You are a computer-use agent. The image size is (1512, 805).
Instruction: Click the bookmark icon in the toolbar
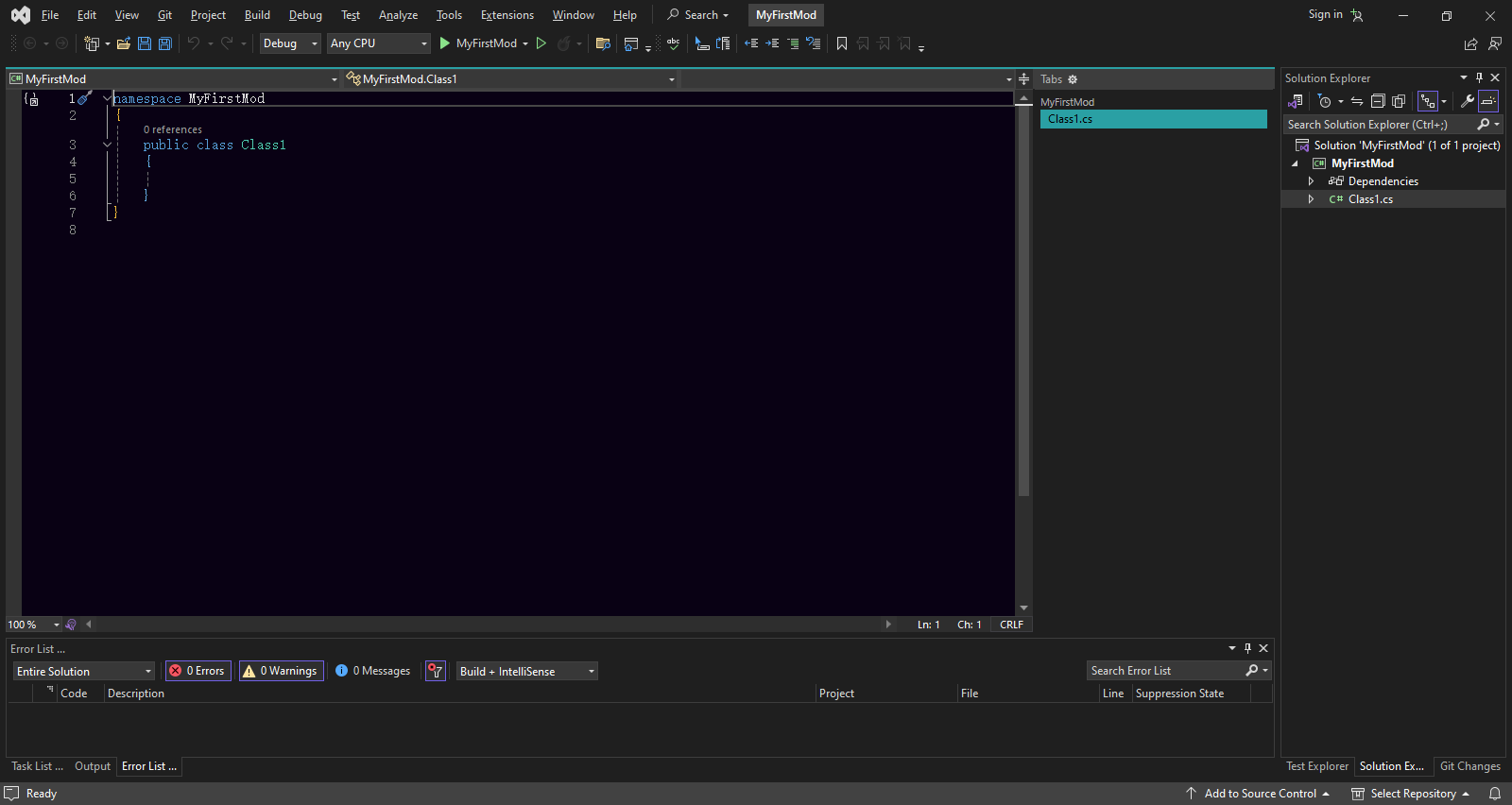[842, 43]
